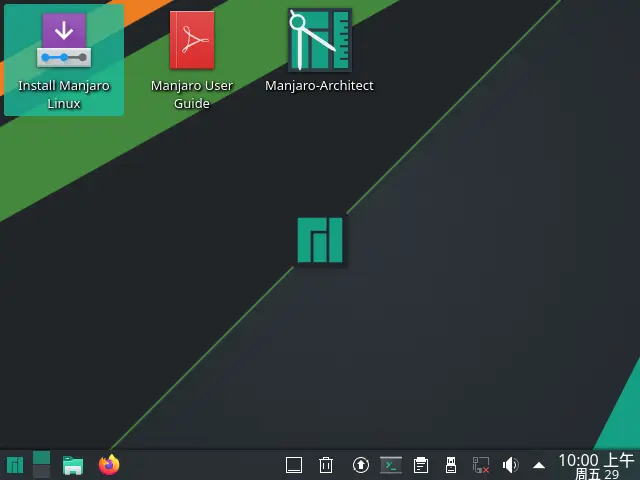Image resolution: width=640 pixels, height=480 pixels.
Task: Click the speaker volume icon
Action: tap(510, 465)
